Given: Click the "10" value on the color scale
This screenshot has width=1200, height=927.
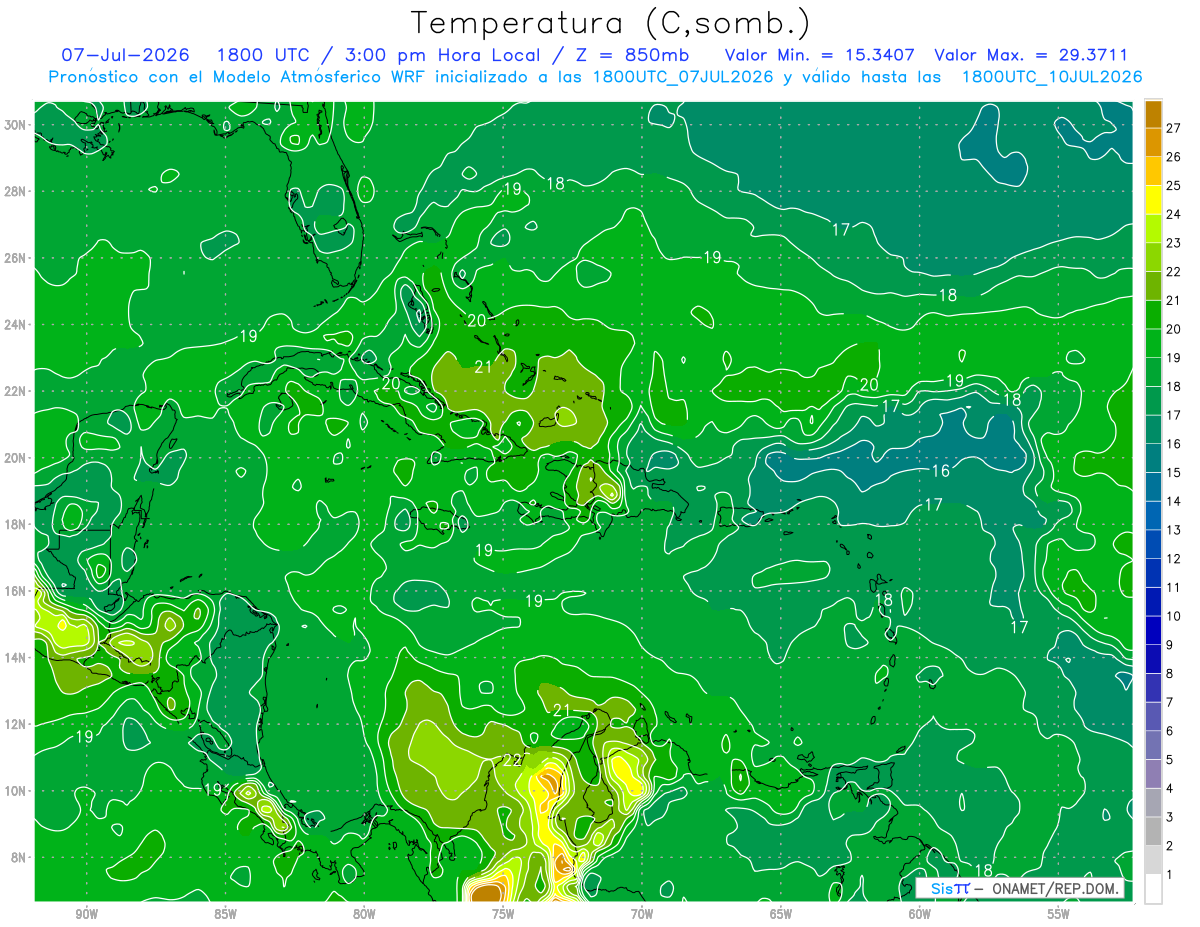Looking at the screenshot, I should 1174,616.
